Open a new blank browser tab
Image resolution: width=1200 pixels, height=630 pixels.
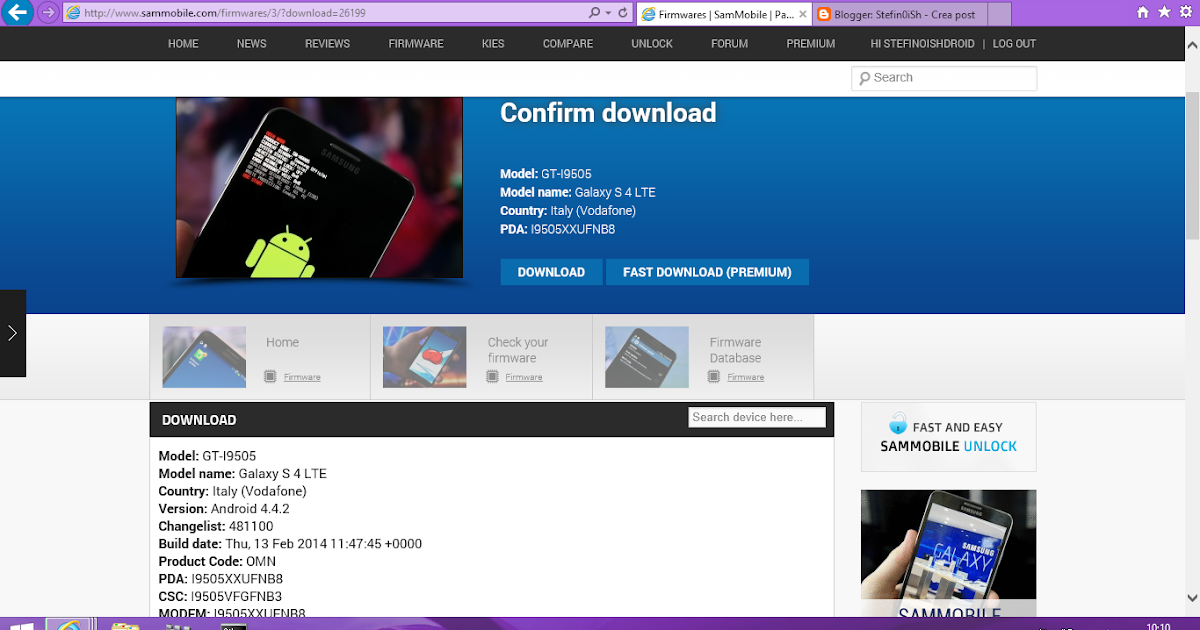[1001, 14]
